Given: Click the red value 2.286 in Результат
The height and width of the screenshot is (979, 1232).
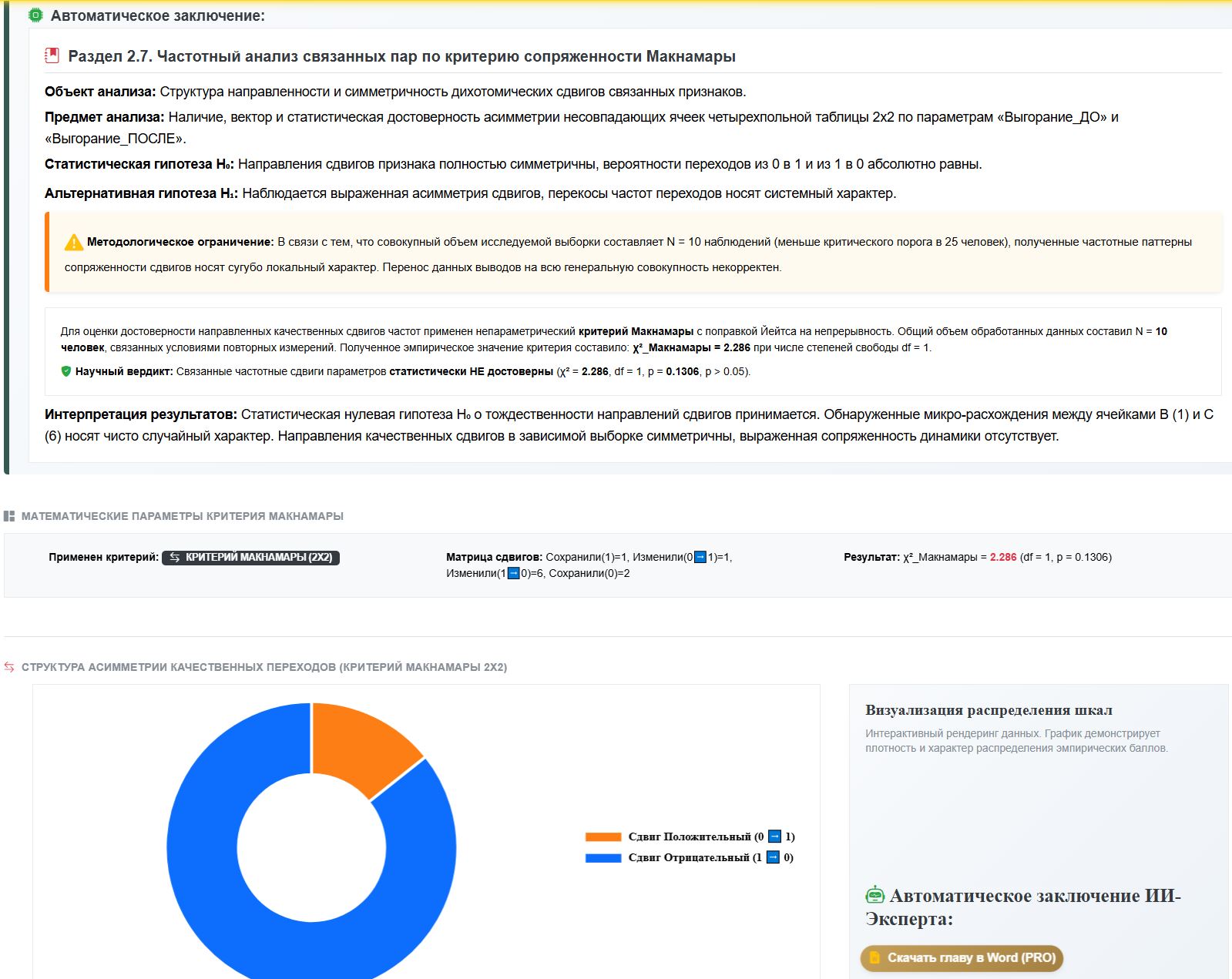Looking at the screenshot, I should 1003,557.
